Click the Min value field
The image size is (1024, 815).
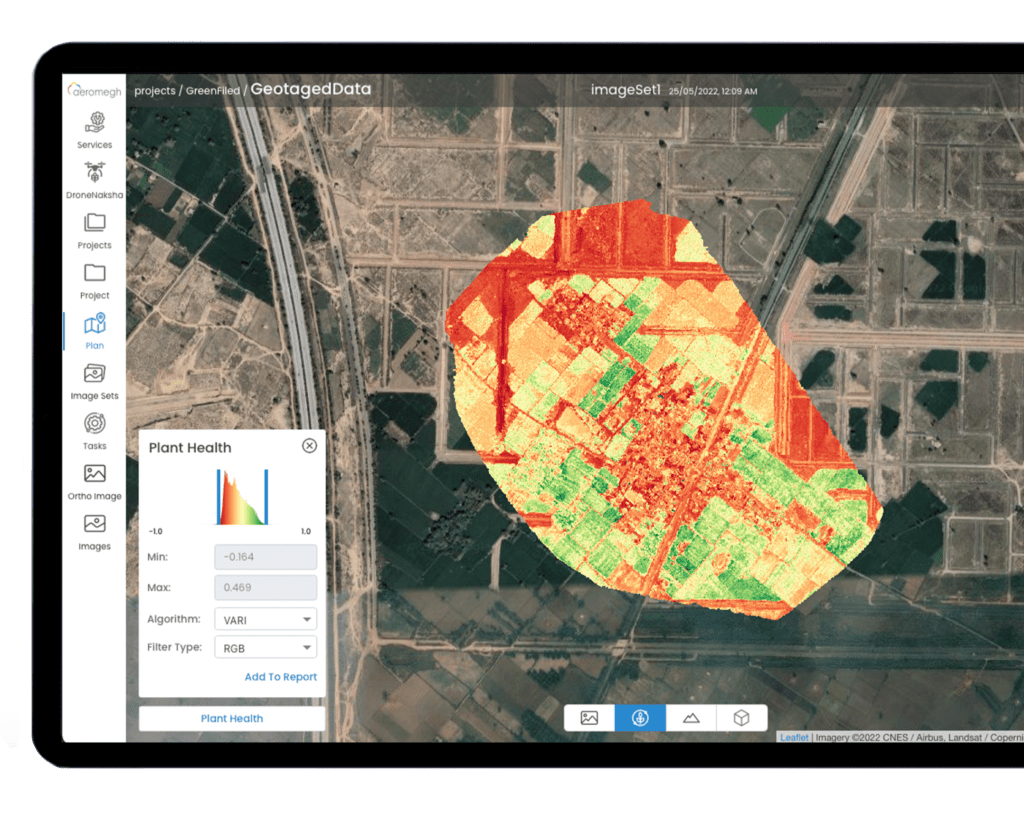coord(266,557)
